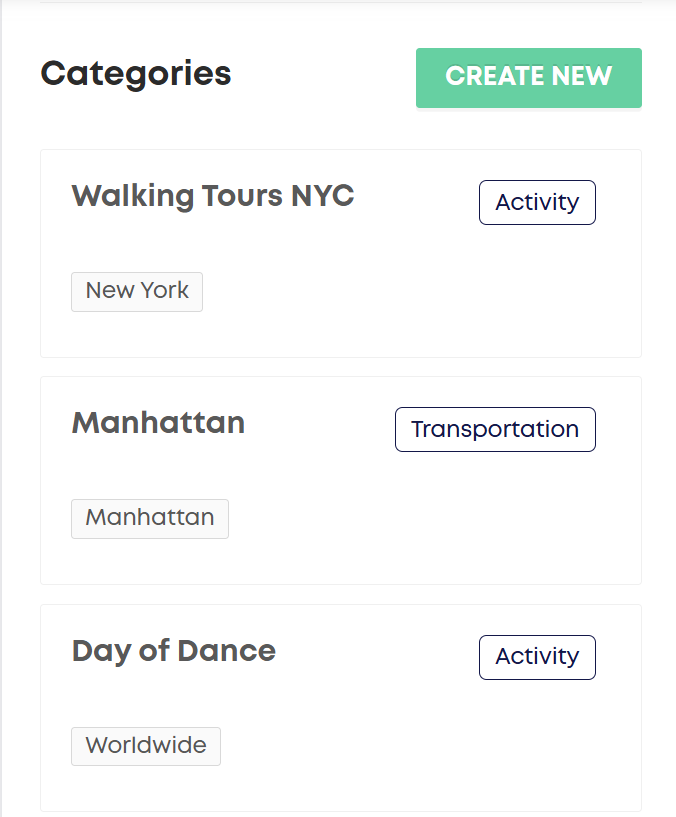676x817 pixels.
Task: Click the word Dance in third card title
Action: click(225, 651)
